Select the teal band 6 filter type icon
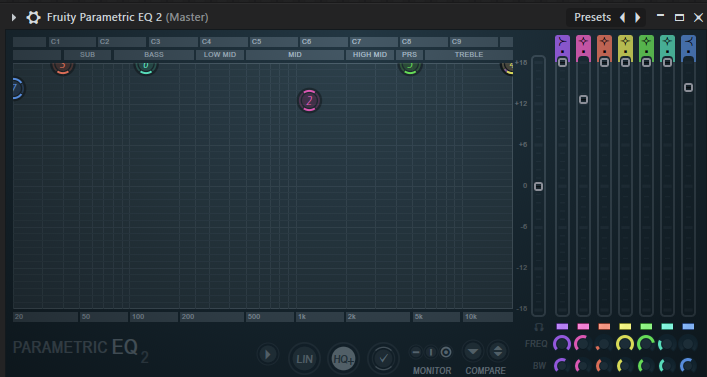The width and height of the screenshot is (707, 377). click(x=667, y=42)
